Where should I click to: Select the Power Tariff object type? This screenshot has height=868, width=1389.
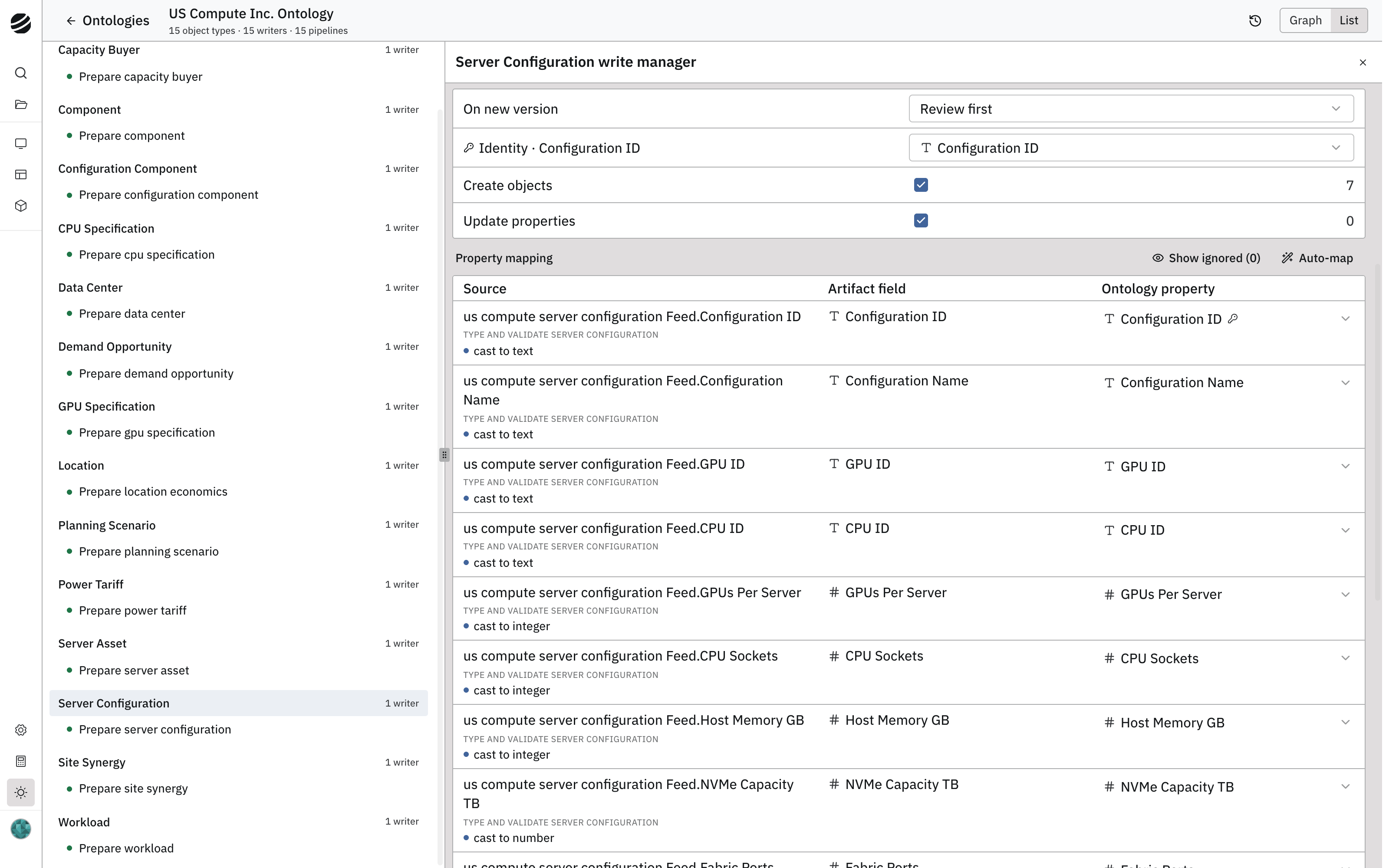click(238, 585)
